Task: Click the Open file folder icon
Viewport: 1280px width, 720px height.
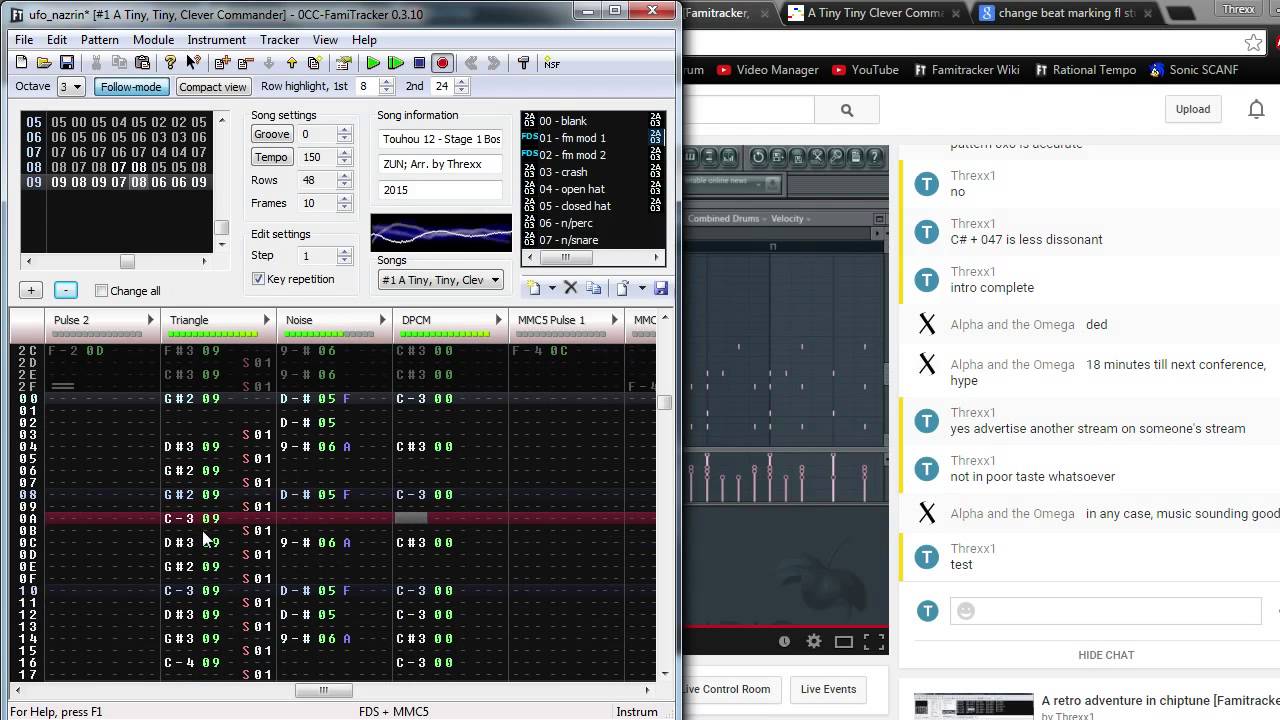Action: 44,63
